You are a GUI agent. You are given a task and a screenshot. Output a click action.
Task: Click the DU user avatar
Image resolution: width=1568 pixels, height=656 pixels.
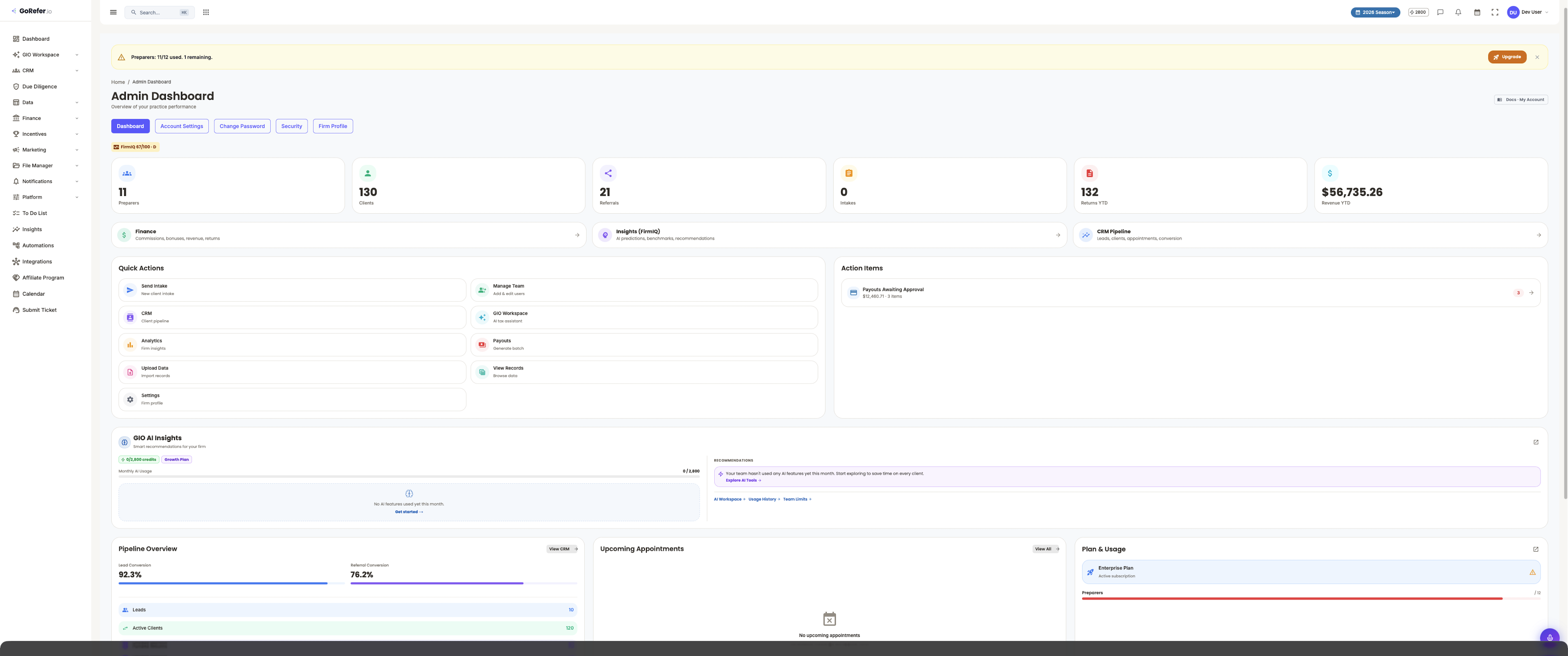pyautogui.click(x=1512, y=12)
